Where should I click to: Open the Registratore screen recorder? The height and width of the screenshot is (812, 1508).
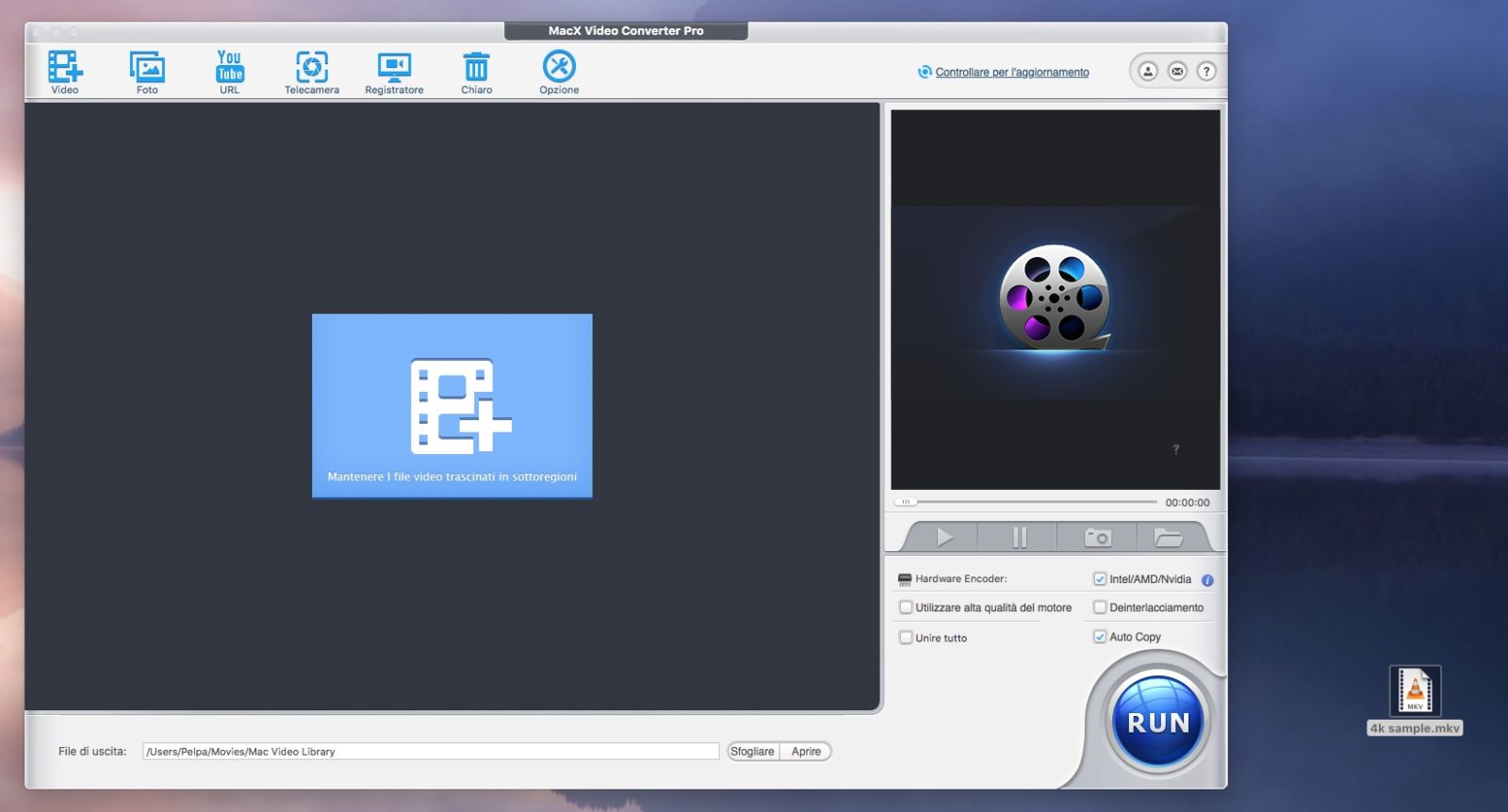pyautogui.click(x=394, y=68)
